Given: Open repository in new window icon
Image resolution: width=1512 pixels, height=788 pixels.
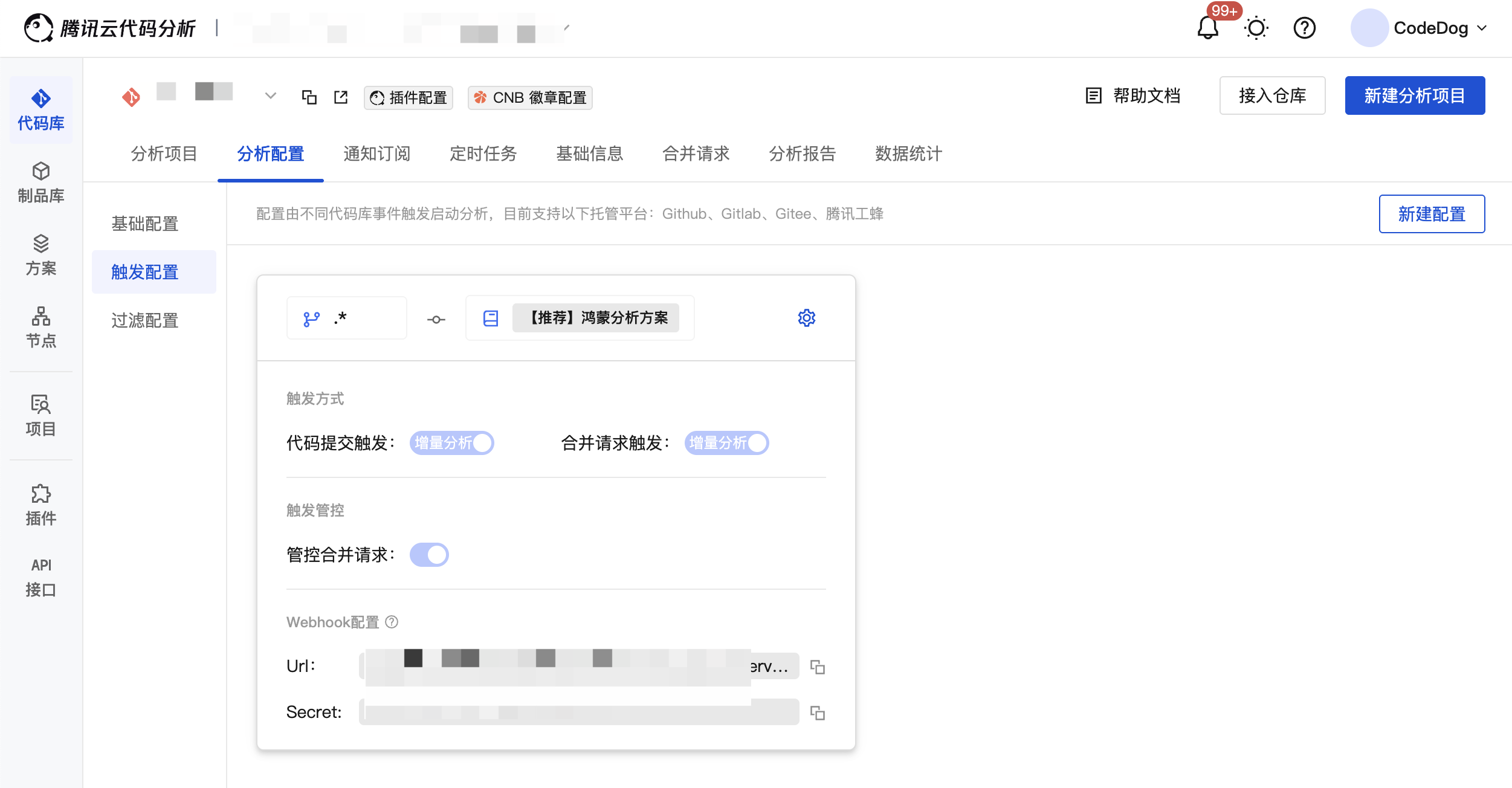Looking at the screenshot, I should [341, 97].
